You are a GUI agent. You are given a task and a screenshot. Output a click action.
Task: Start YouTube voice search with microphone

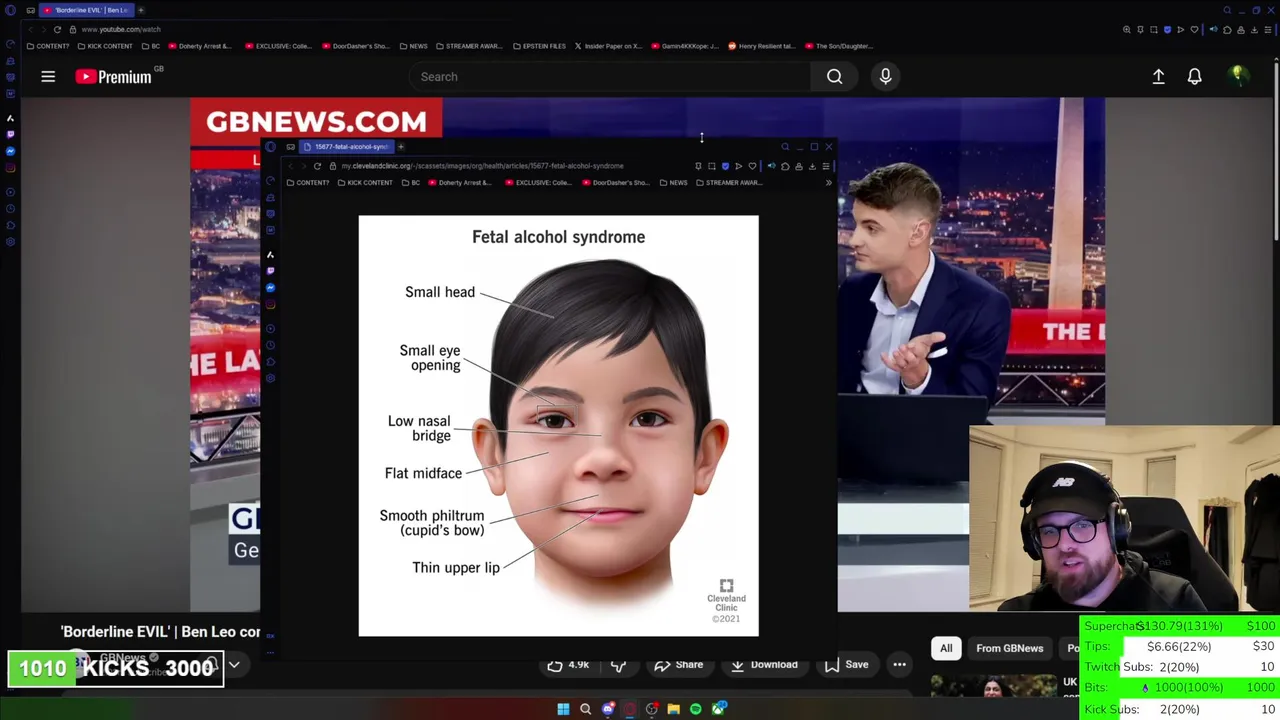click(x=885, y=76)
